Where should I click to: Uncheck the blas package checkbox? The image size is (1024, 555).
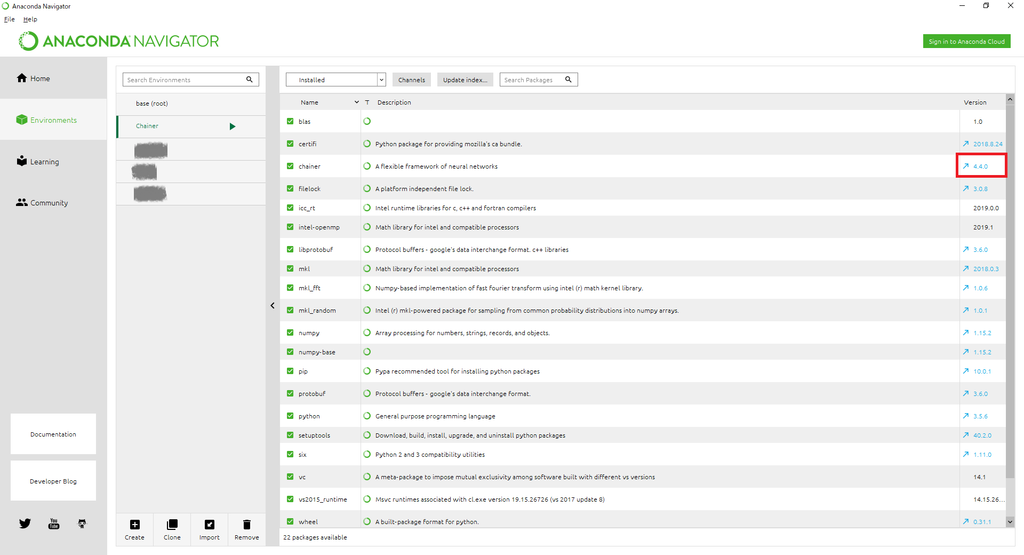click(x=290, y=121)
